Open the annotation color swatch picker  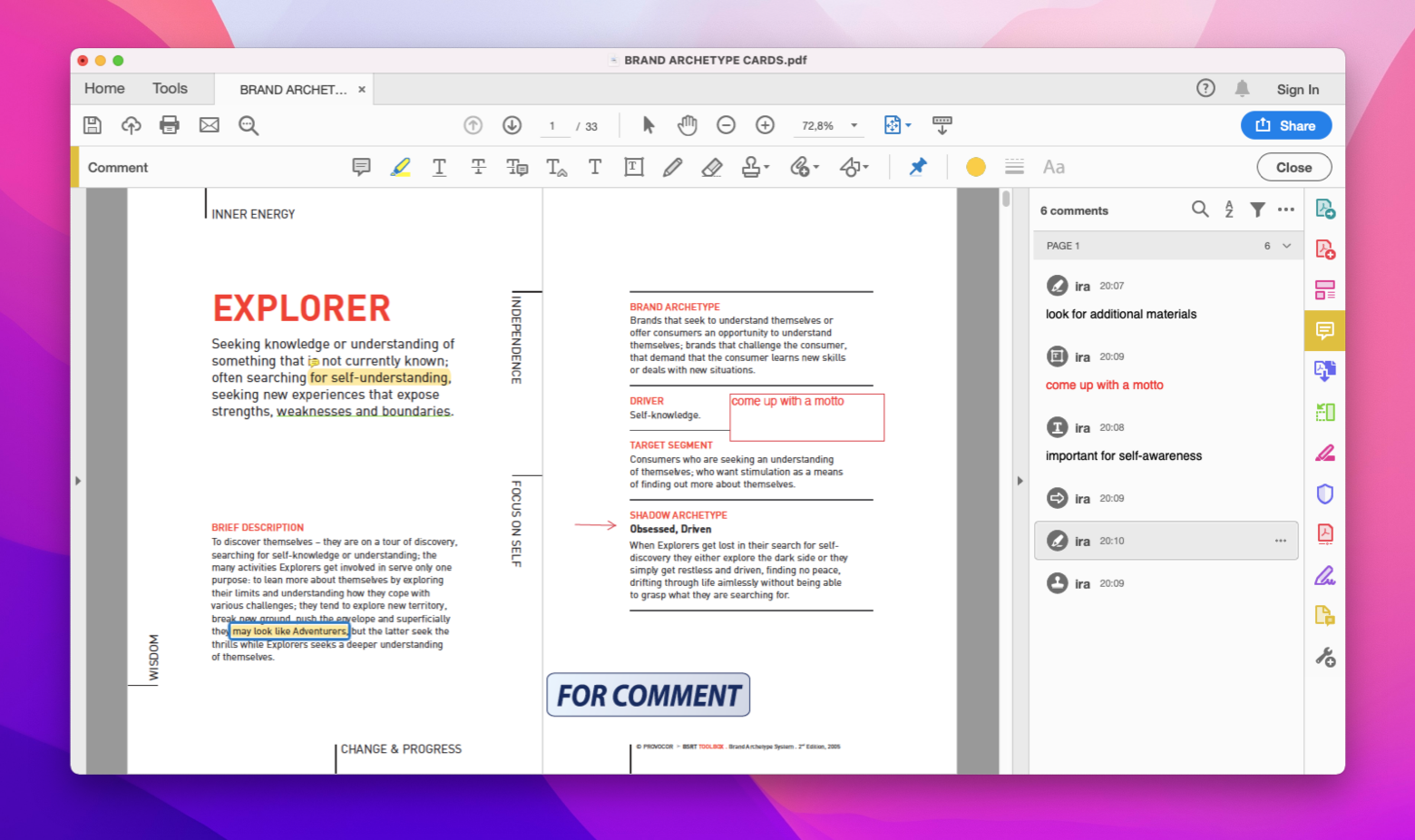pos(975,167)
